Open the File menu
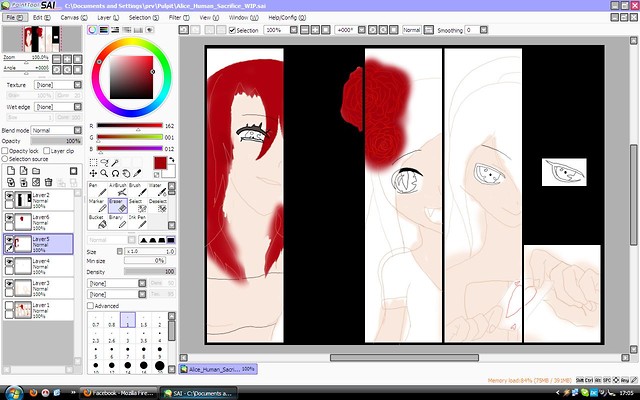This screenshot has width=640, height=400. 15,18
